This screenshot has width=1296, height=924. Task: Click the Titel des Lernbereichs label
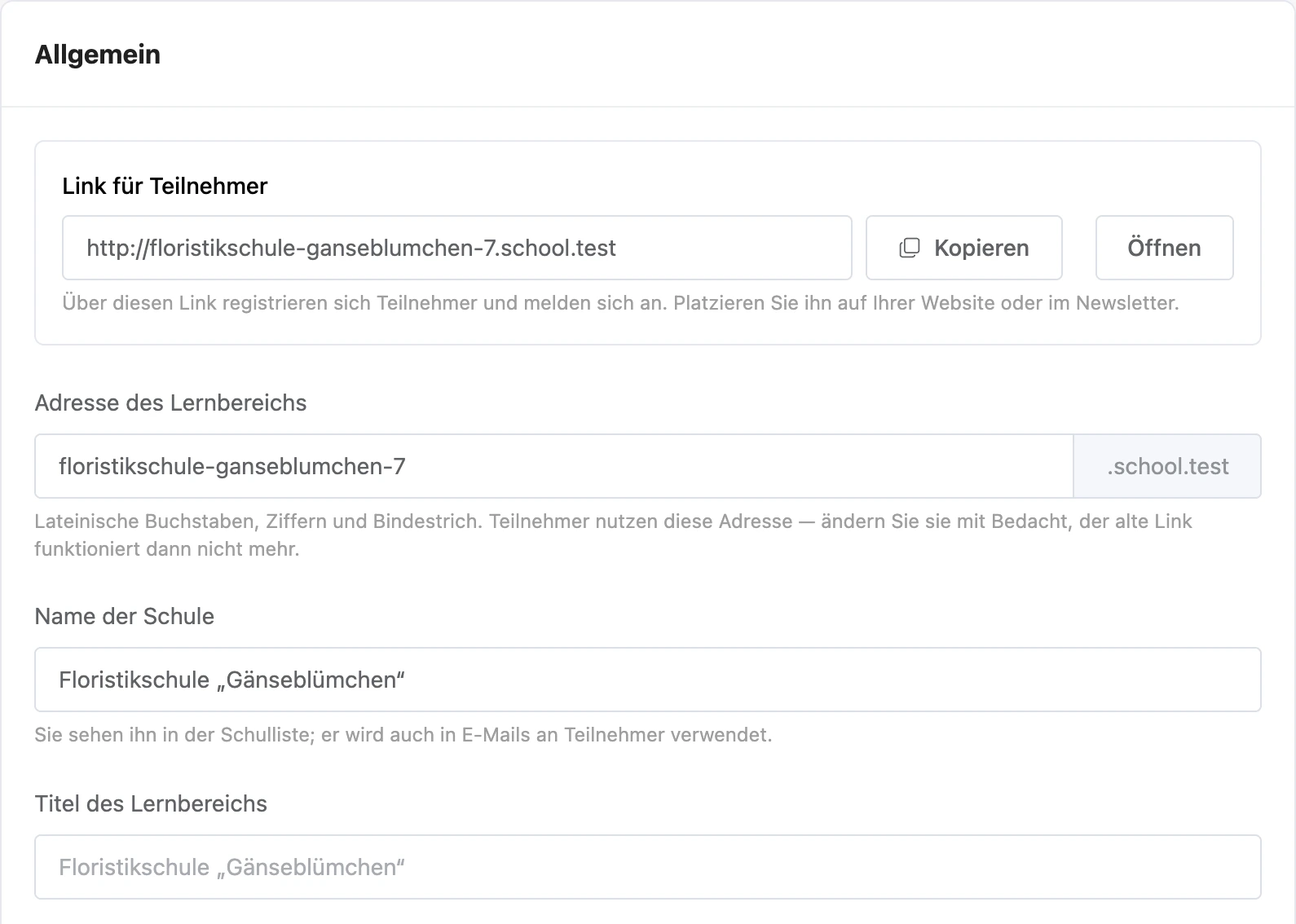151,803
